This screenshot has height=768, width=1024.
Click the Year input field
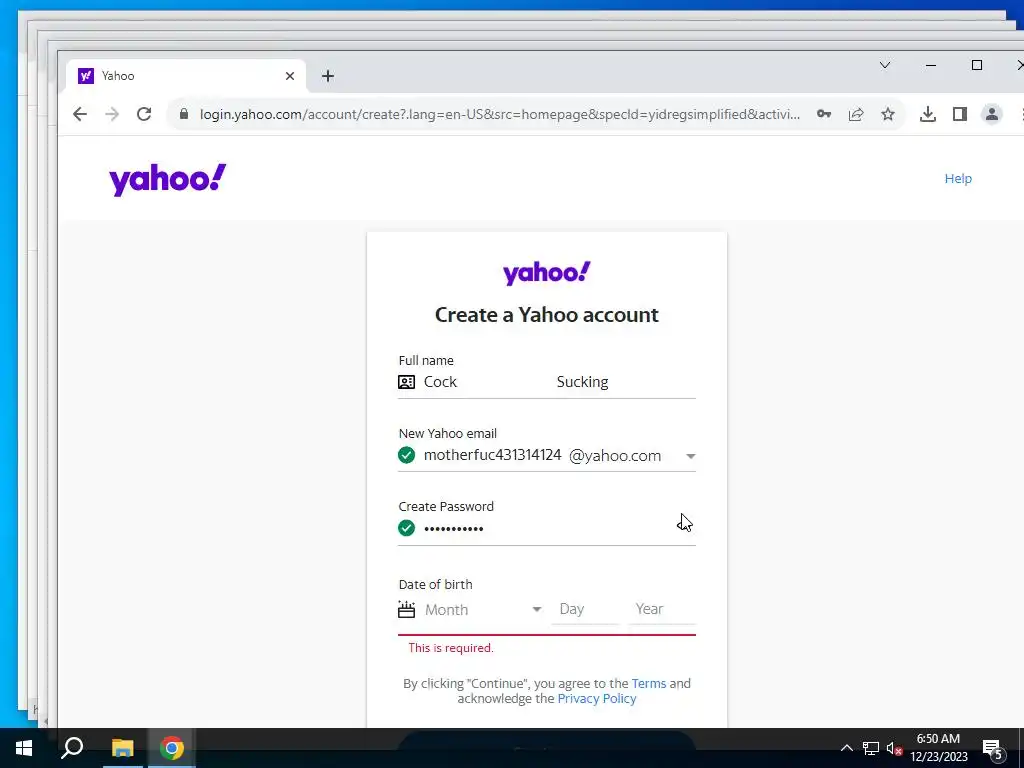pos(662,609)
